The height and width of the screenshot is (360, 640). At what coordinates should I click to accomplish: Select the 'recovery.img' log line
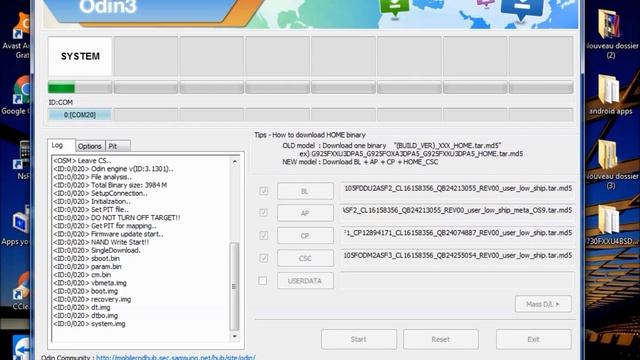pos(92,299)
